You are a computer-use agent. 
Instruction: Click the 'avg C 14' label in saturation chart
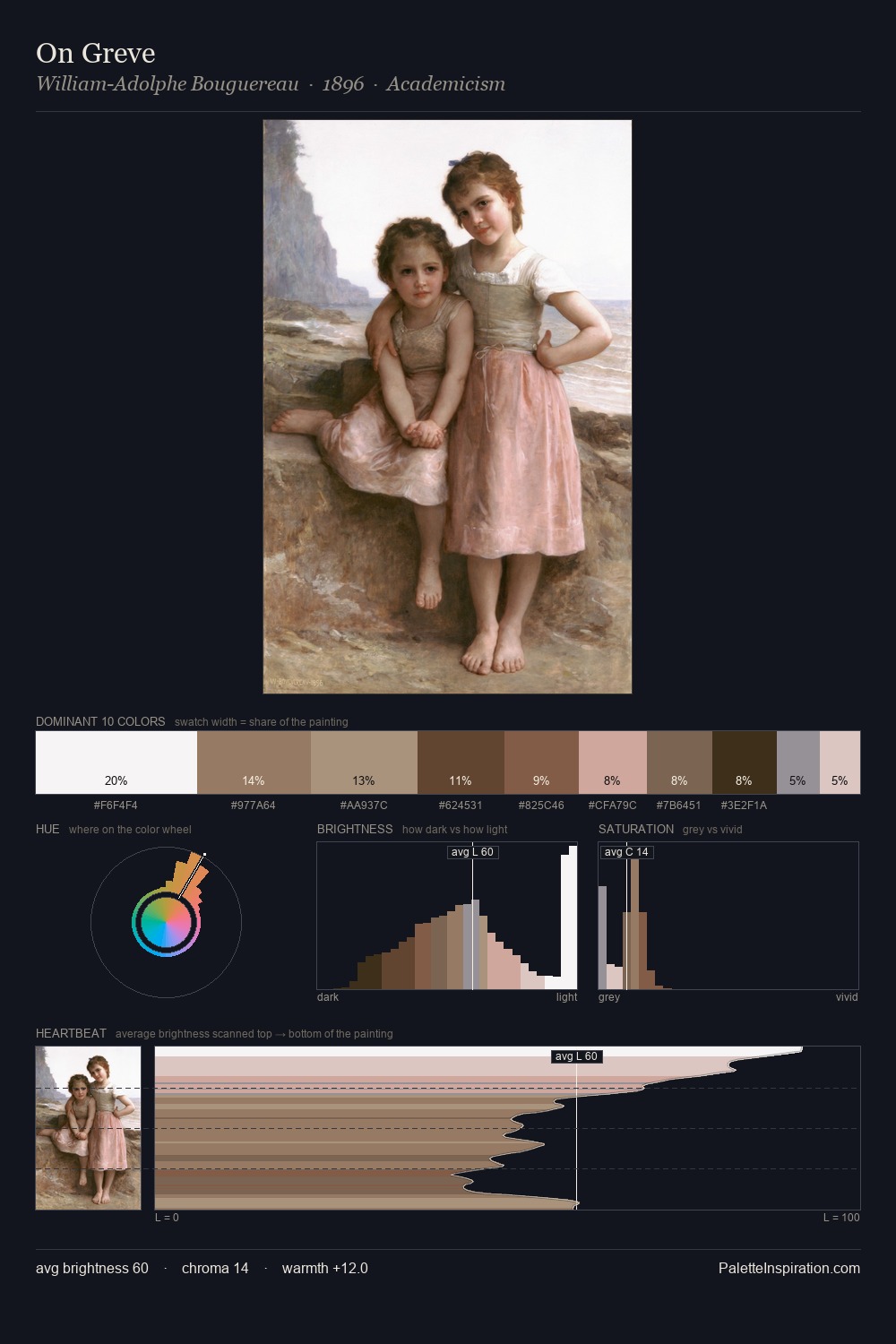[626, 852]
